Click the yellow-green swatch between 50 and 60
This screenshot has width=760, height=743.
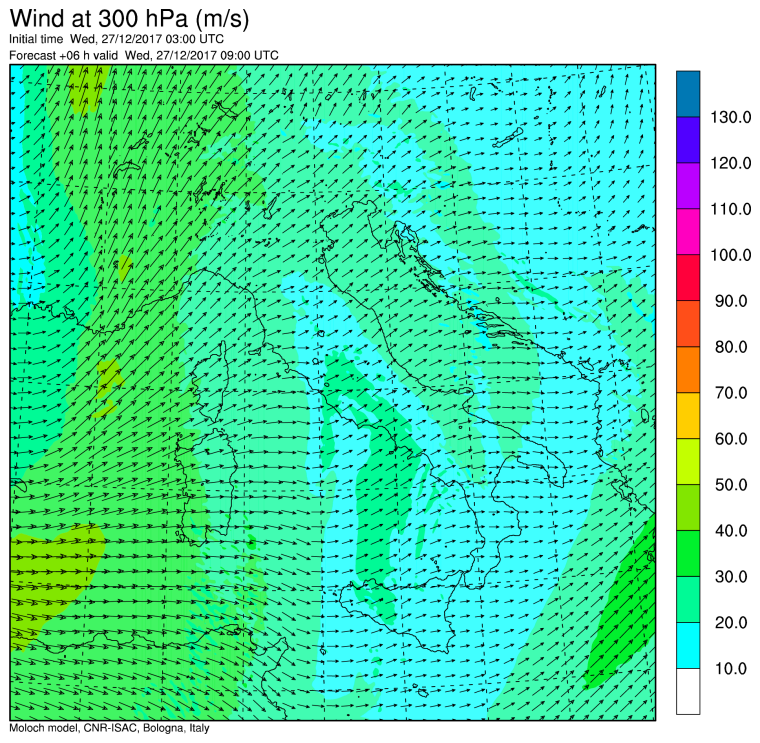[x=688, y=461]
